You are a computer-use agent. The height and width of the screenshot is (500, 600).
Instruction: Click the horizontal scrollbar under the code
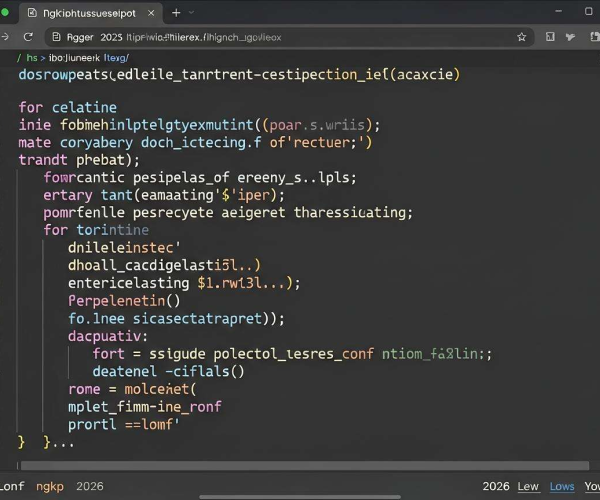click(x=305, y=466)
